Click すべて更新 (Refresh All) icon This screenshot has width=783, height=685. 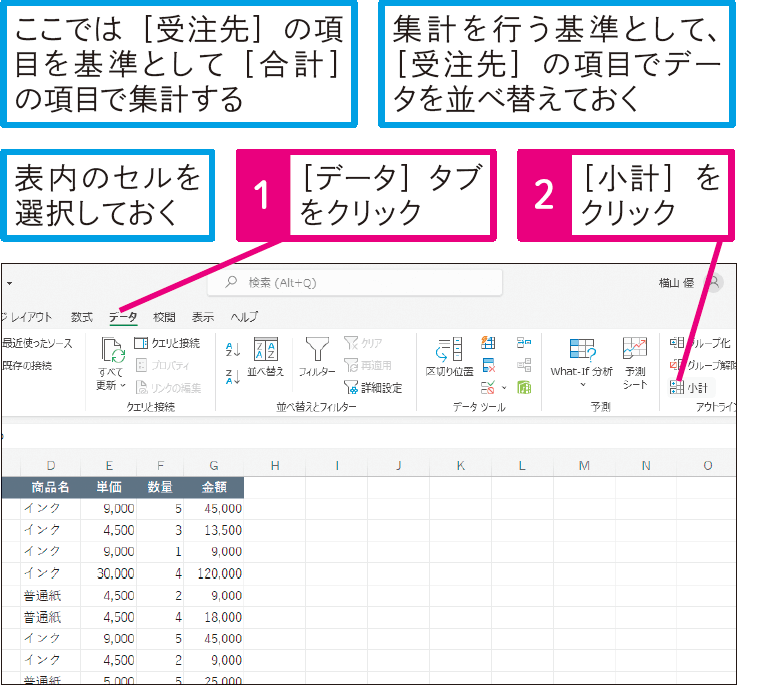112,349
